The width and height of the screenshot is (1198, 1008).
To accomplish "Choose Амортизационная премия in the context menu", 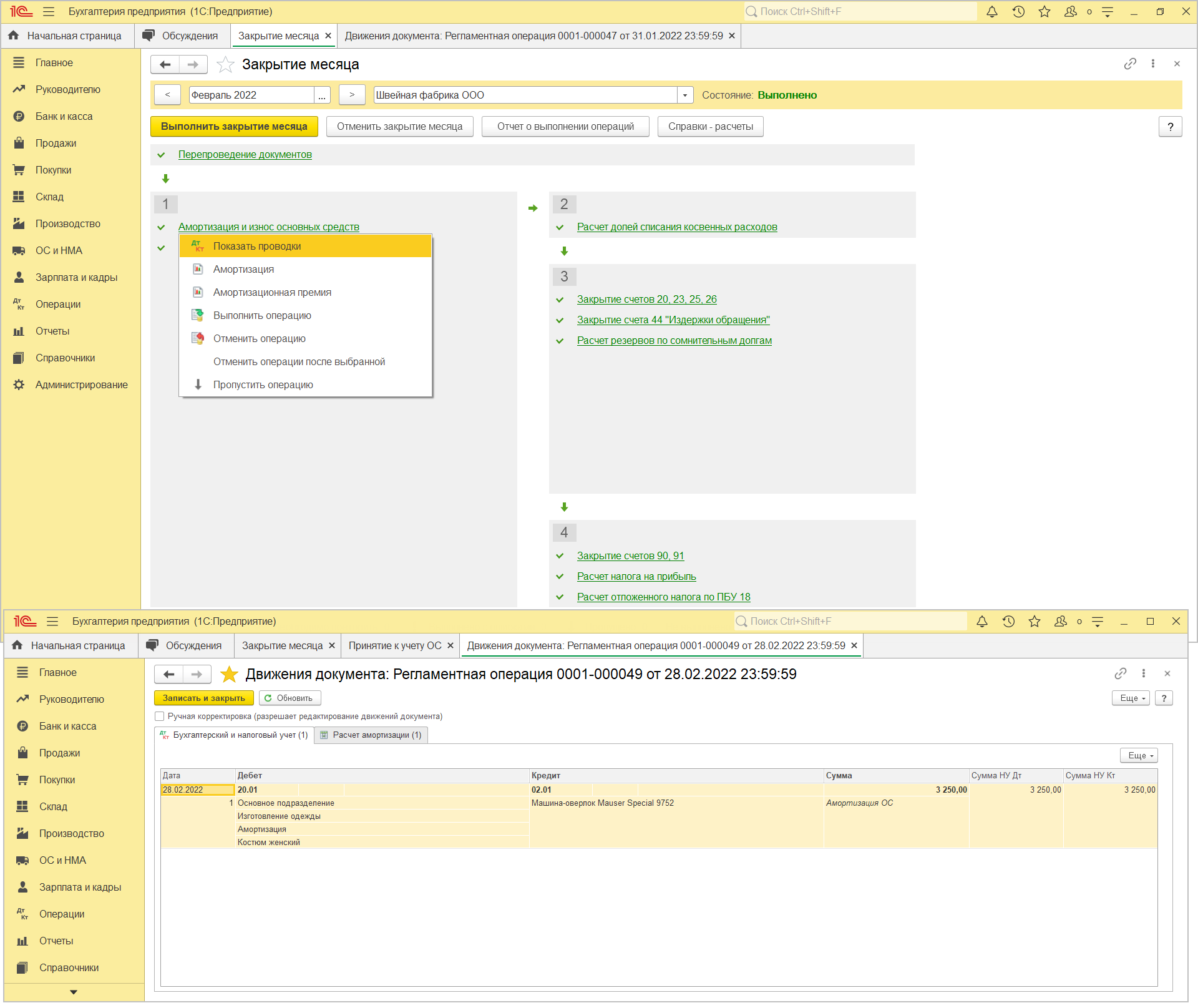I will pos(305,293).
